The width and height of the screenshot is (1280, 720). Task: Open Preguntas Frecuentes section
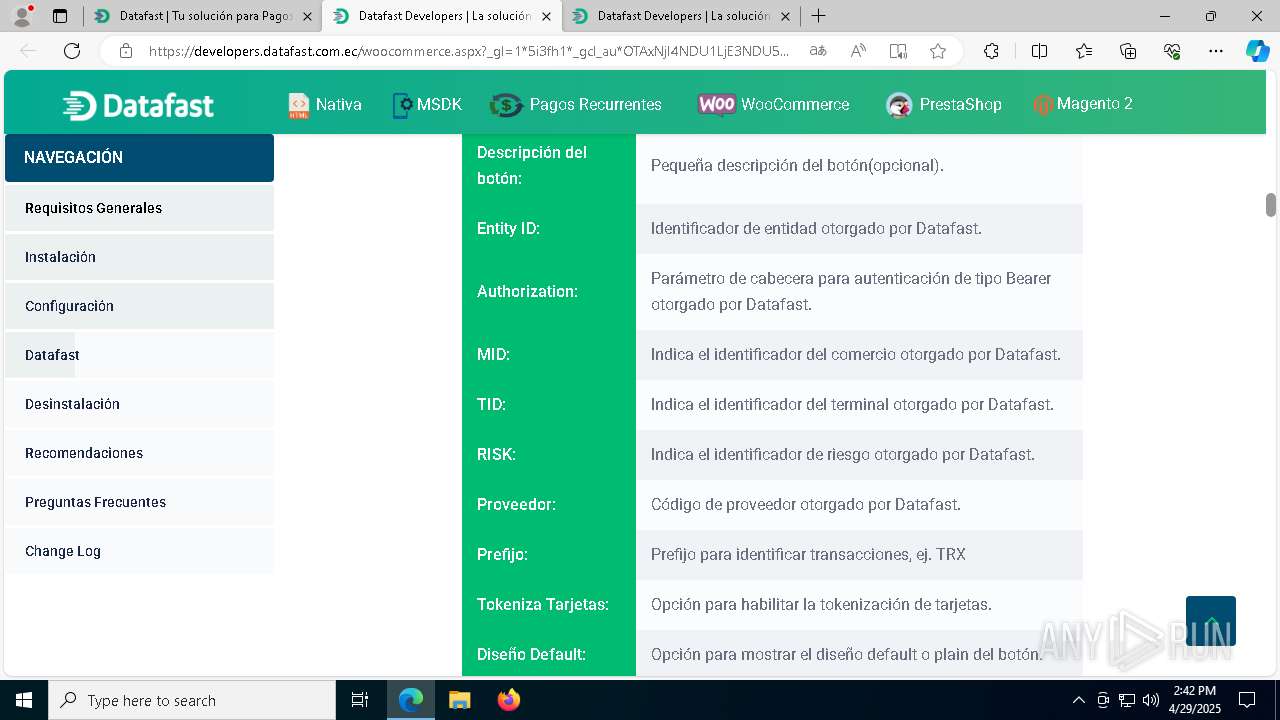139,502
